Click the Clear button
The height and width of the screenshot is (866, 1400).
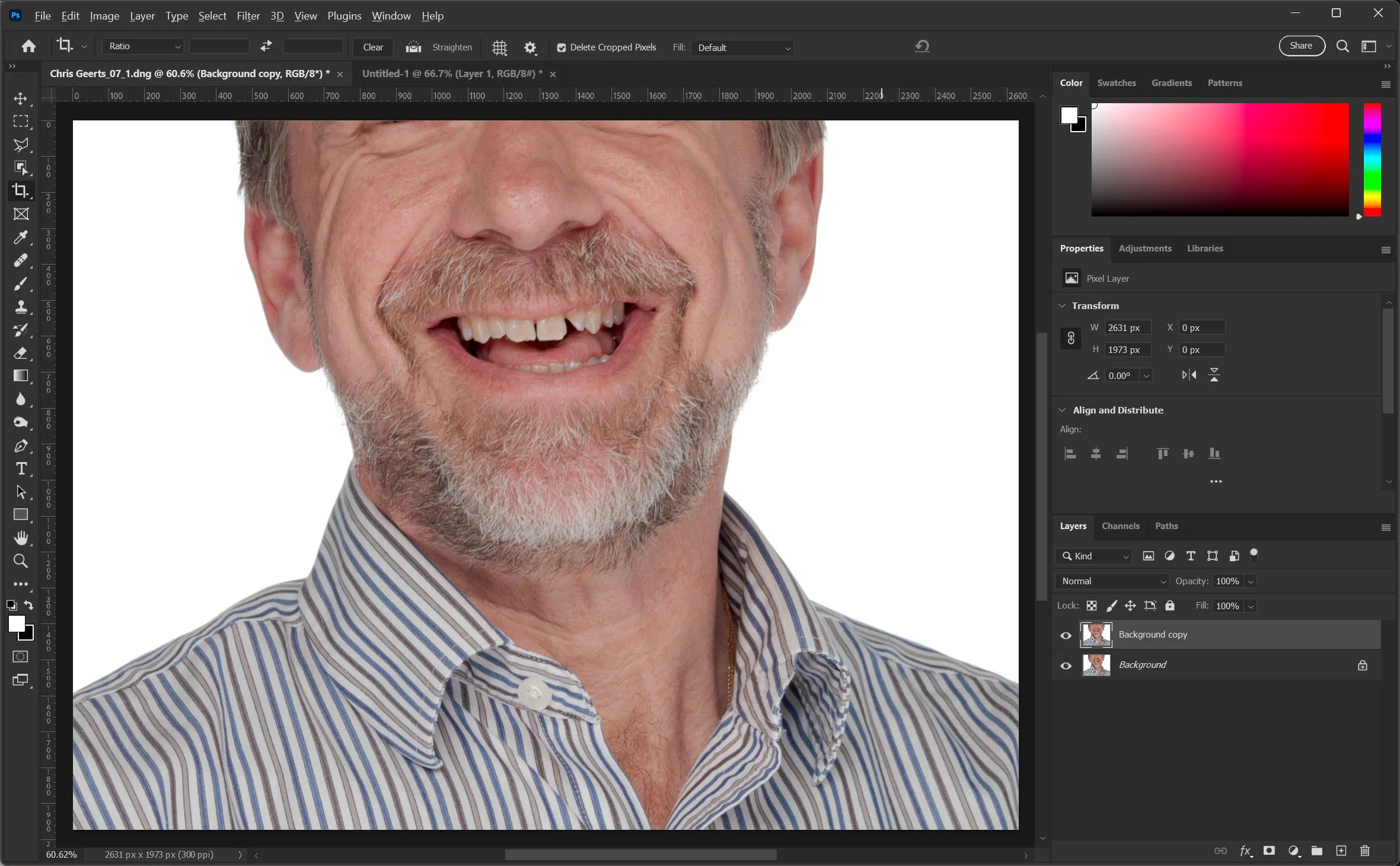[x=373, y=47]
